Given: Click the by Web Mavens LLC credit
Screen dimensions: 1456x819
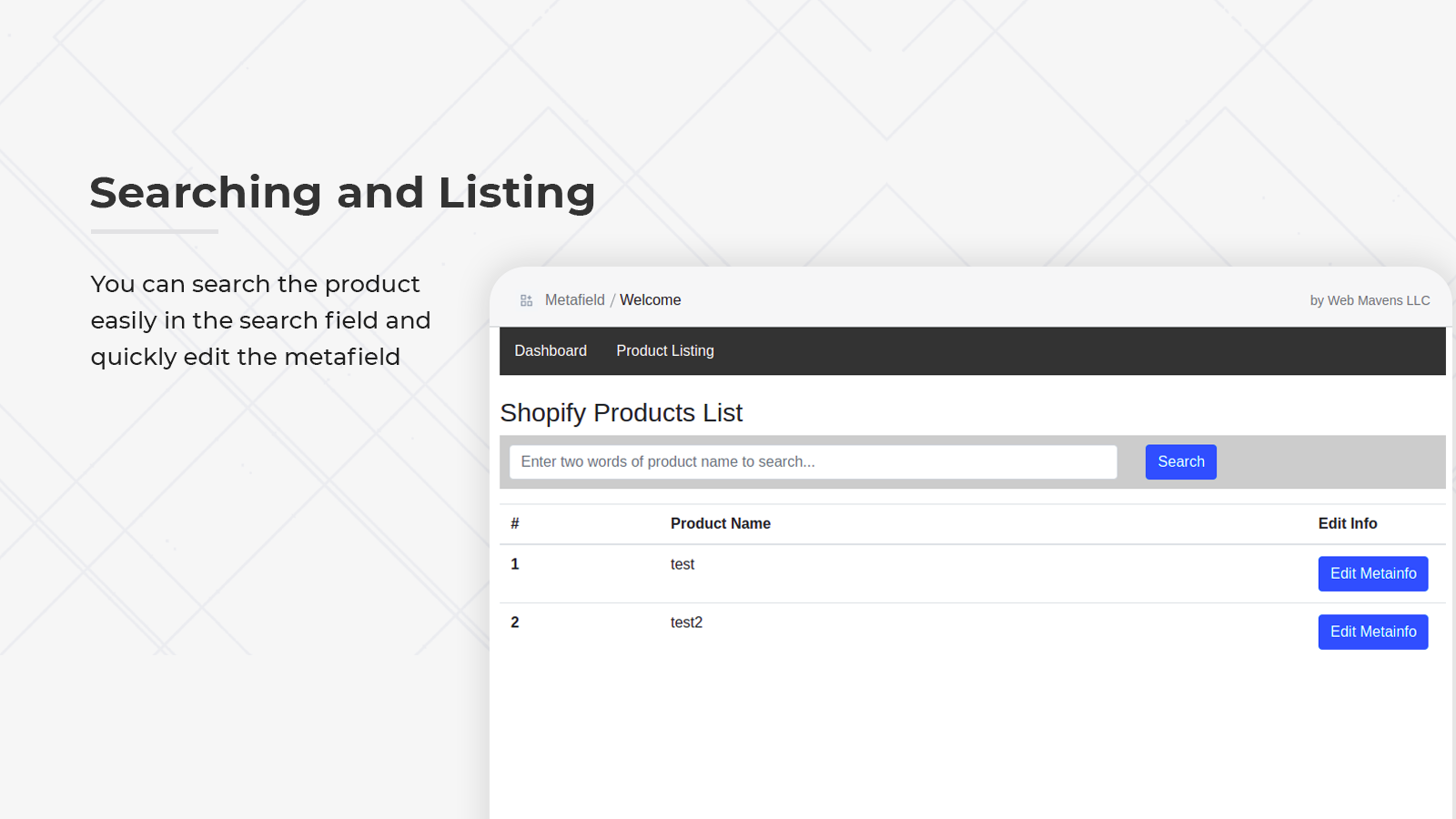Looking at the screenshot, I should pyautogui.click(x=1370, y=299).
